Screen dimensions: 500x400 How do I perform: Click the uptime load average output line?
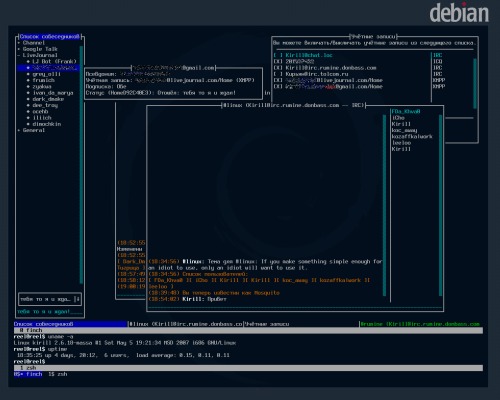tap(123, 355)
